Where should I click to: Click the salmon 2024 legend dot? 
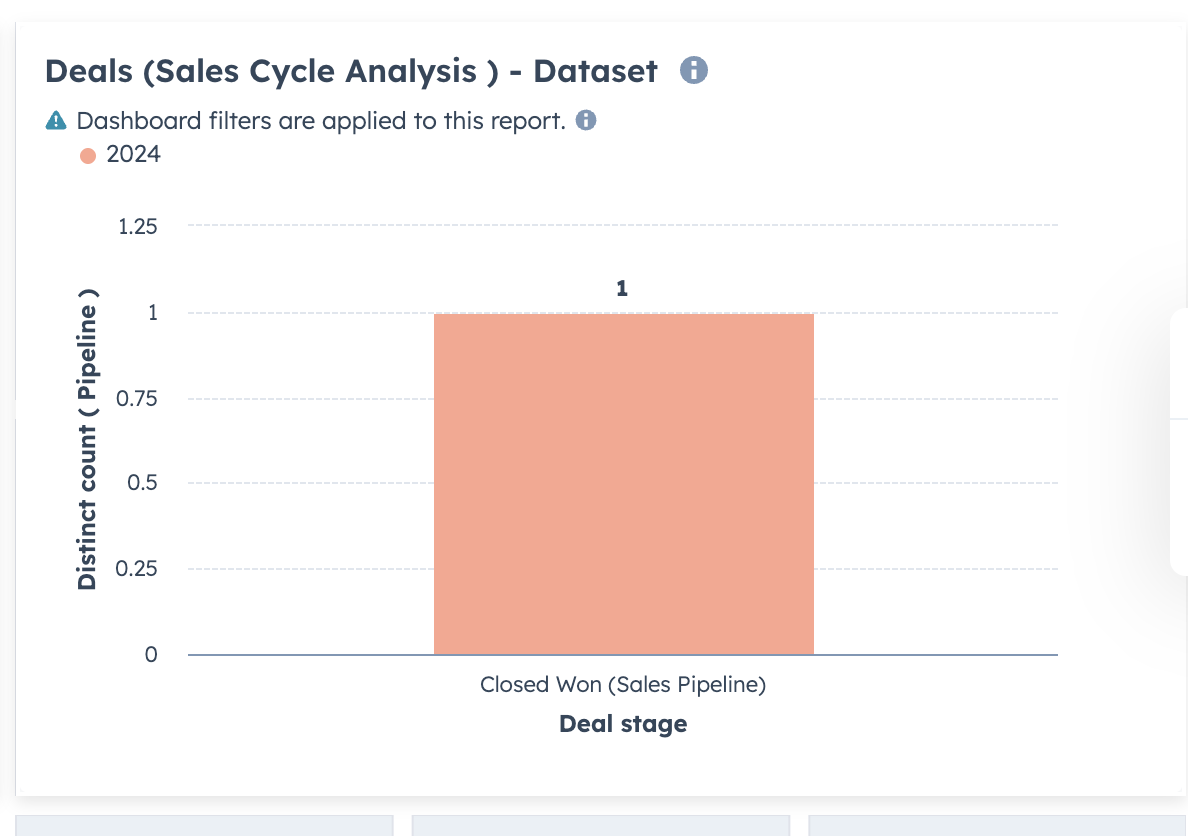(x=88, y=155)
